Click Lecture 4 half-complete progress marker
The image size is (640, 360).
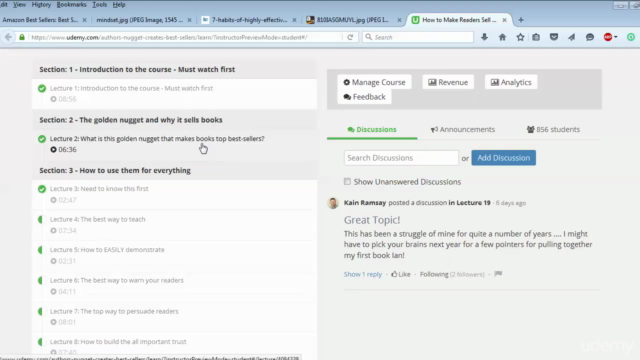pyautogui.click(x=40, y=220)
